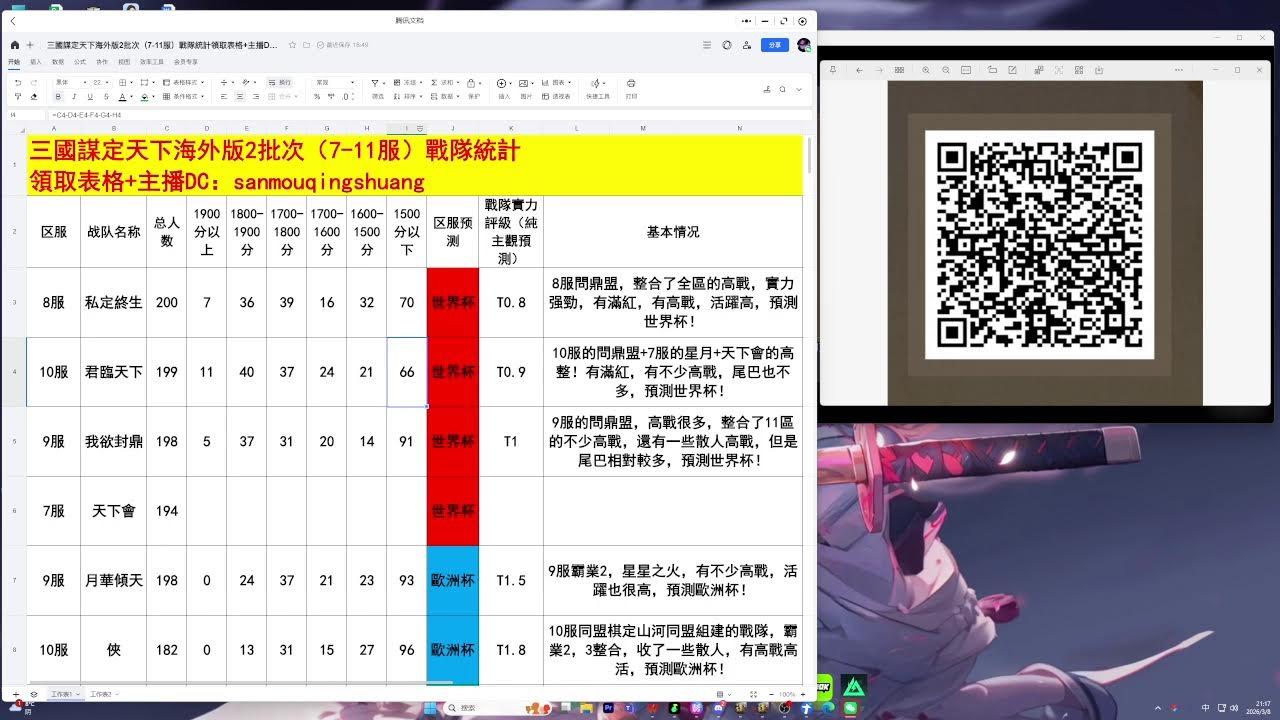Click the blue 分享 share button
Screen dimensions: 1280x720
[774, 45]
